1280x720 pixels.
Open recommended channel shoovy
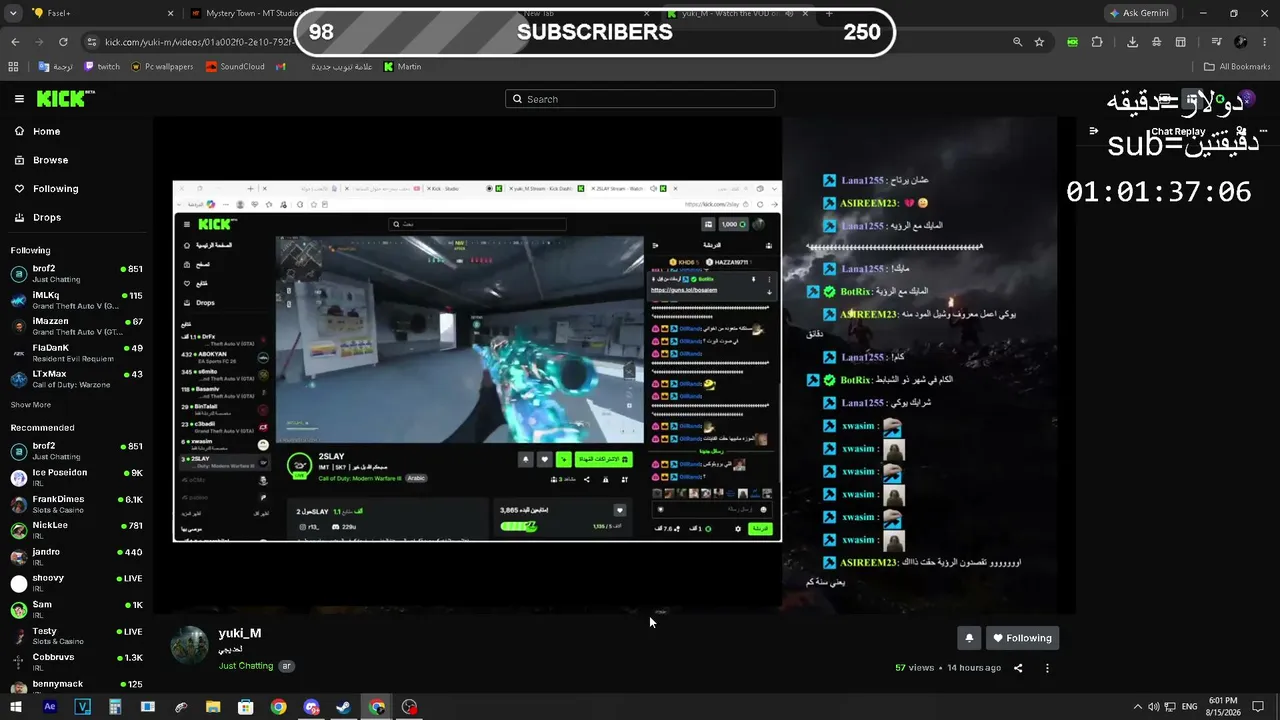point(77,583)
